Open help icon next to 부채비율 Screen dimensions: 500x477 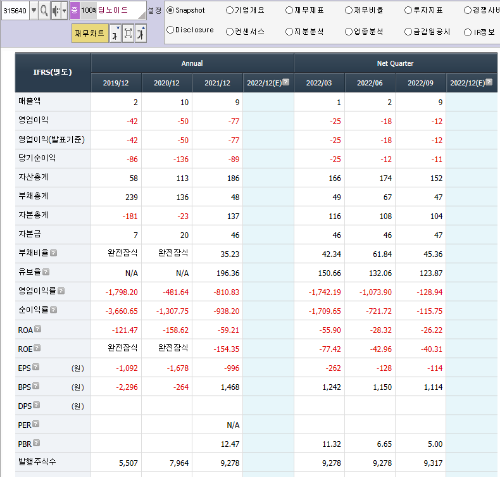(53, 253)
